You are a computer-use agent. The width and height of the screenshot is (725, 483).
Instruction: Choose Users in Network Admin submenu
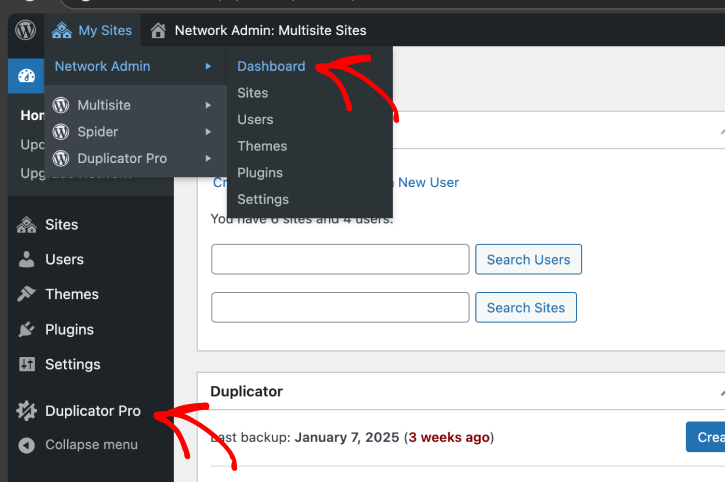click(x=255, y=119)
